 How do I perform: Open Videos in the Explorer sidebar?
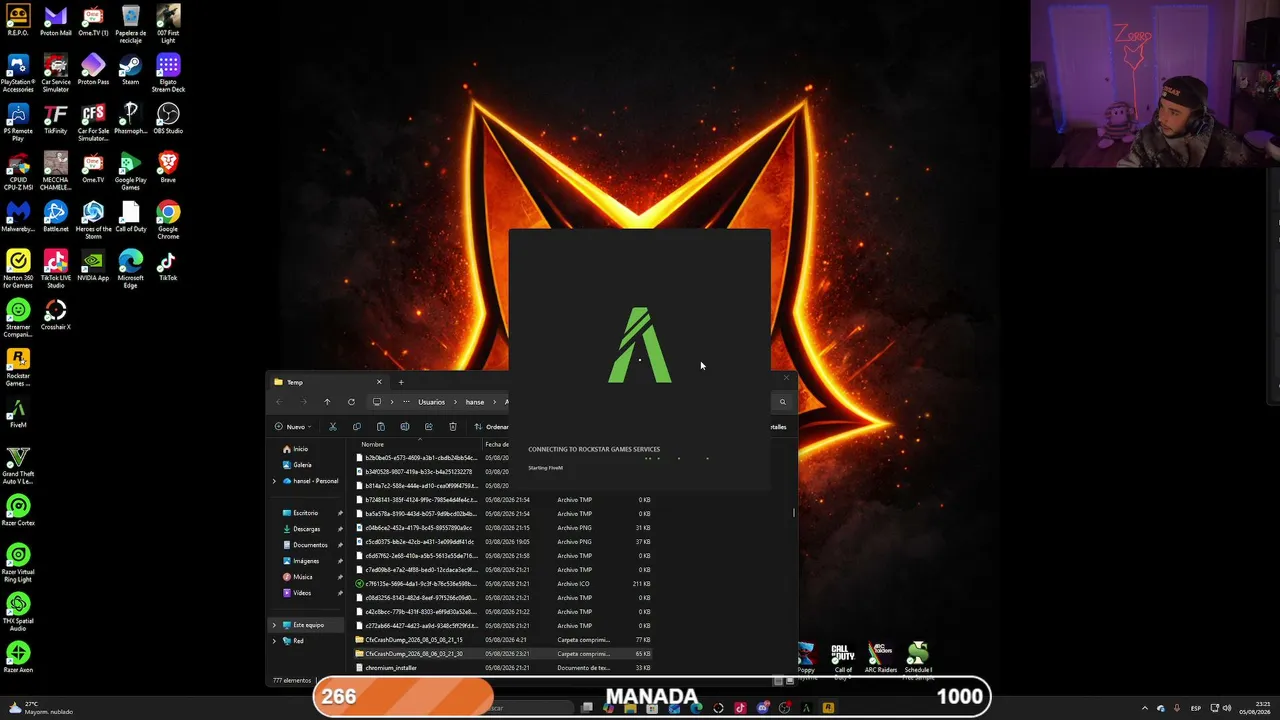click(x=297, y=593)
